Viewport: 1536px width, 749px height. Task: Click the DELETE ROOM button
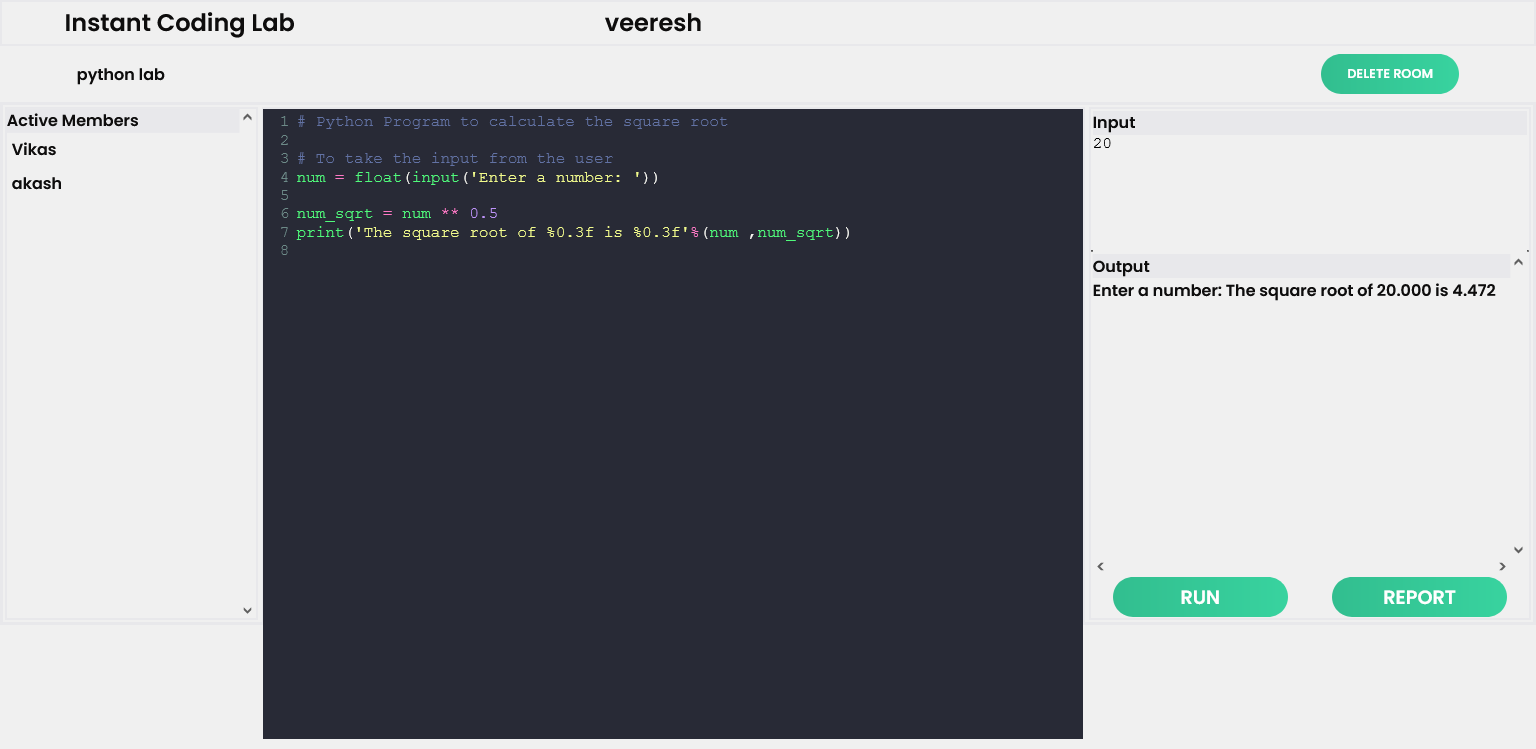coord(1390,74)
